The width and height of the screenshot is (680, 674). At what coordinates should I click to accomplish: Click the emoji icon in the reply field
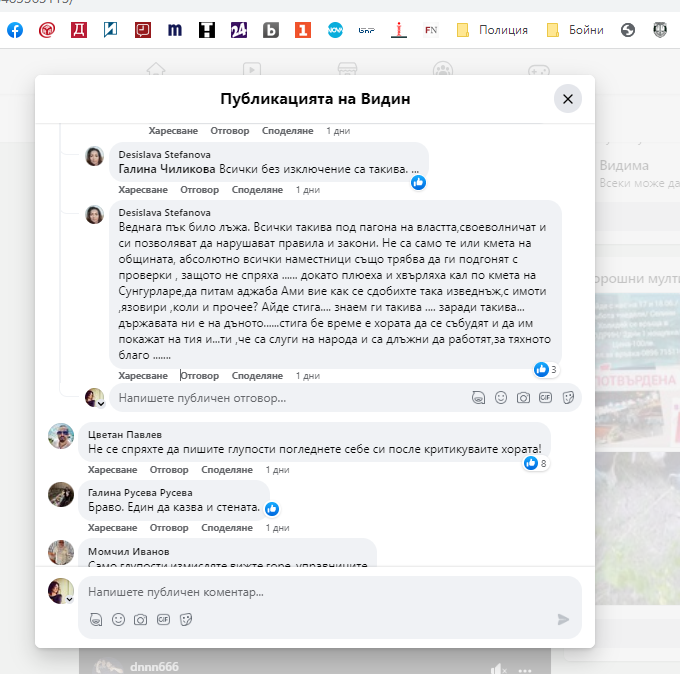point(500,398)
